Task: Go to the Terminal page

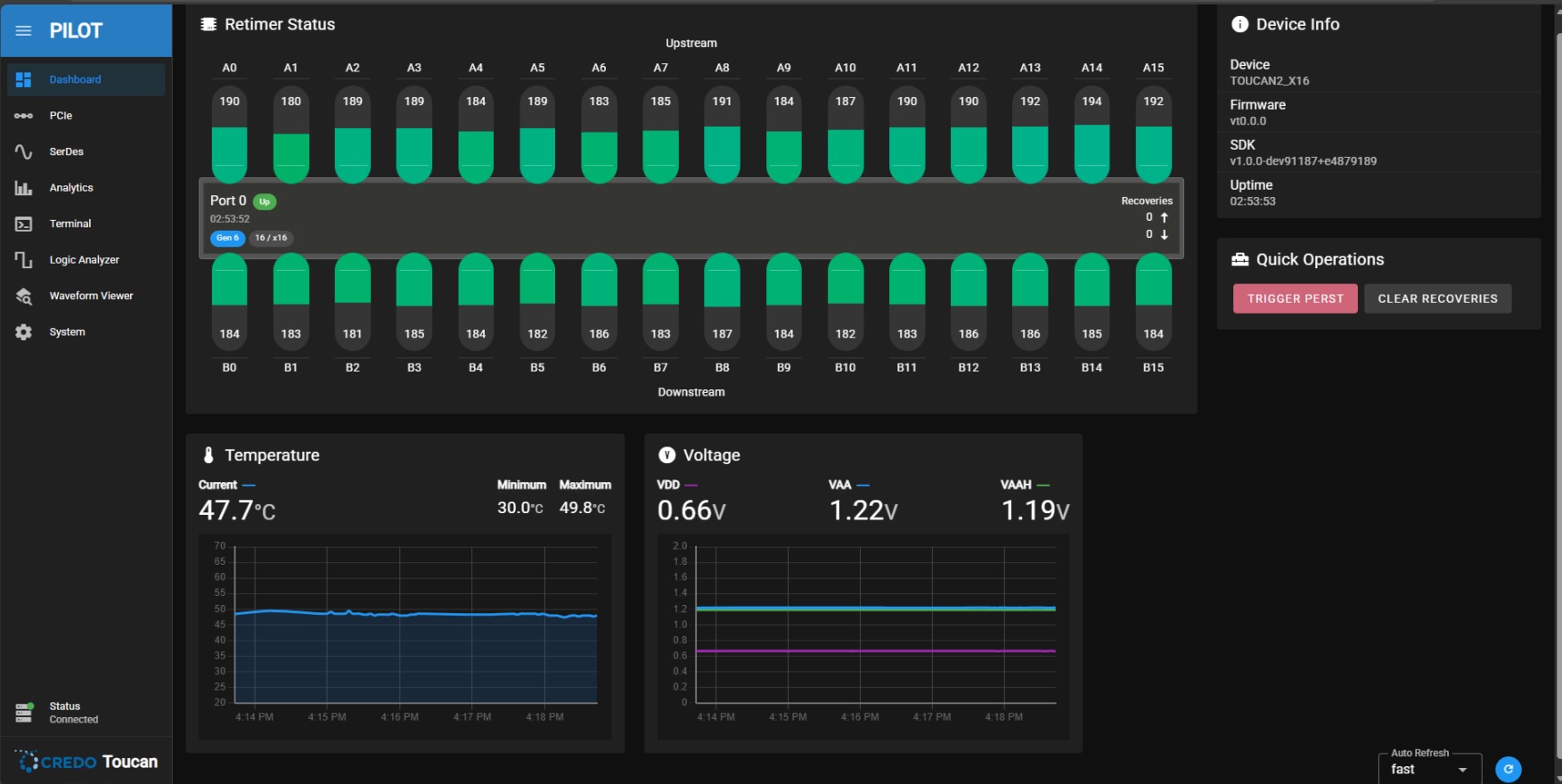Action: (70, 224)
